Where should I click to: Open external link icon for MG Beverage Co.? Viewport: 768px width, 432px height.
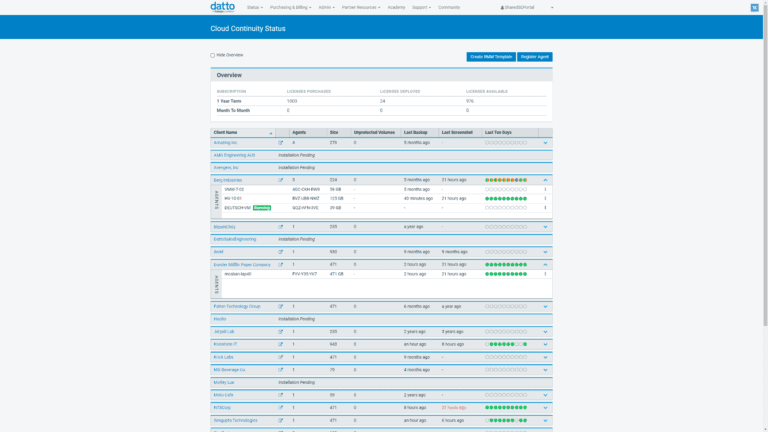tap(281, 370)
